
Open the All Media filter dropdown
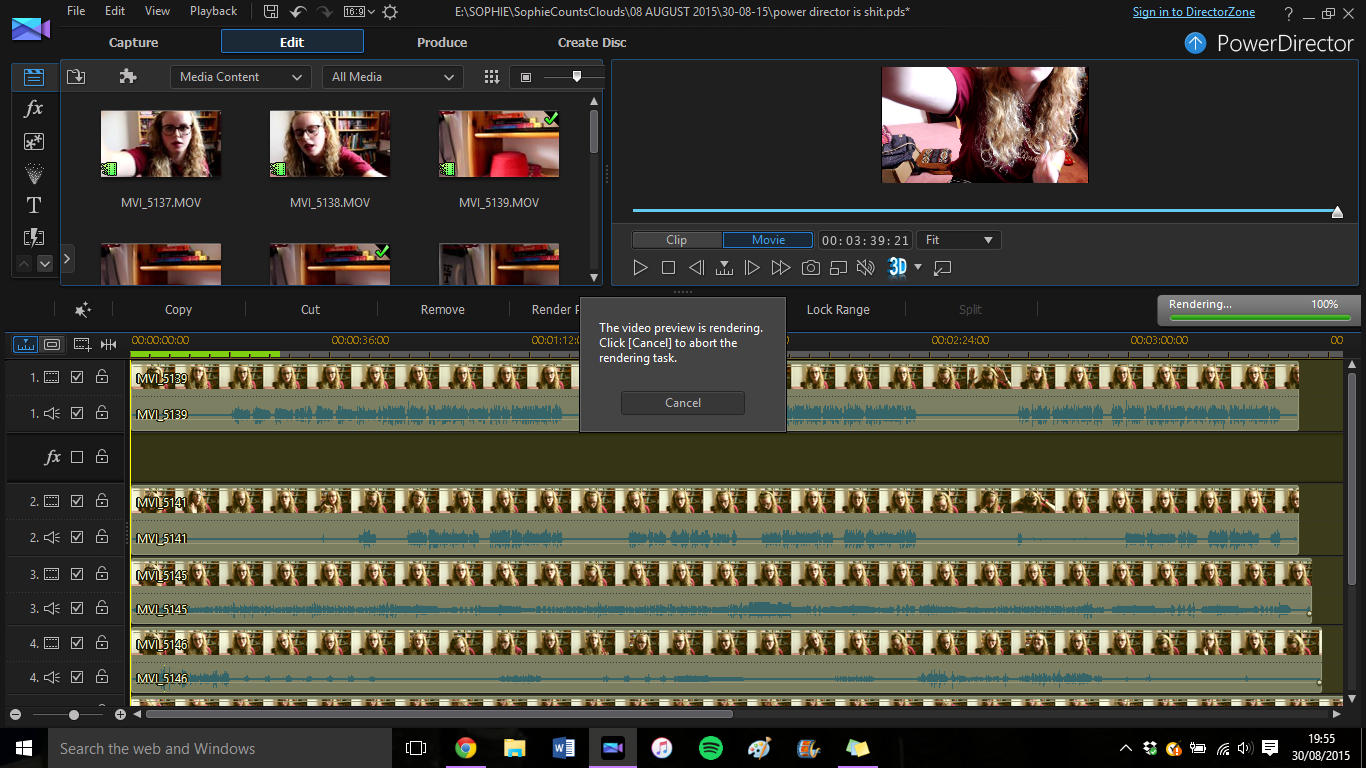coord(392,77)
